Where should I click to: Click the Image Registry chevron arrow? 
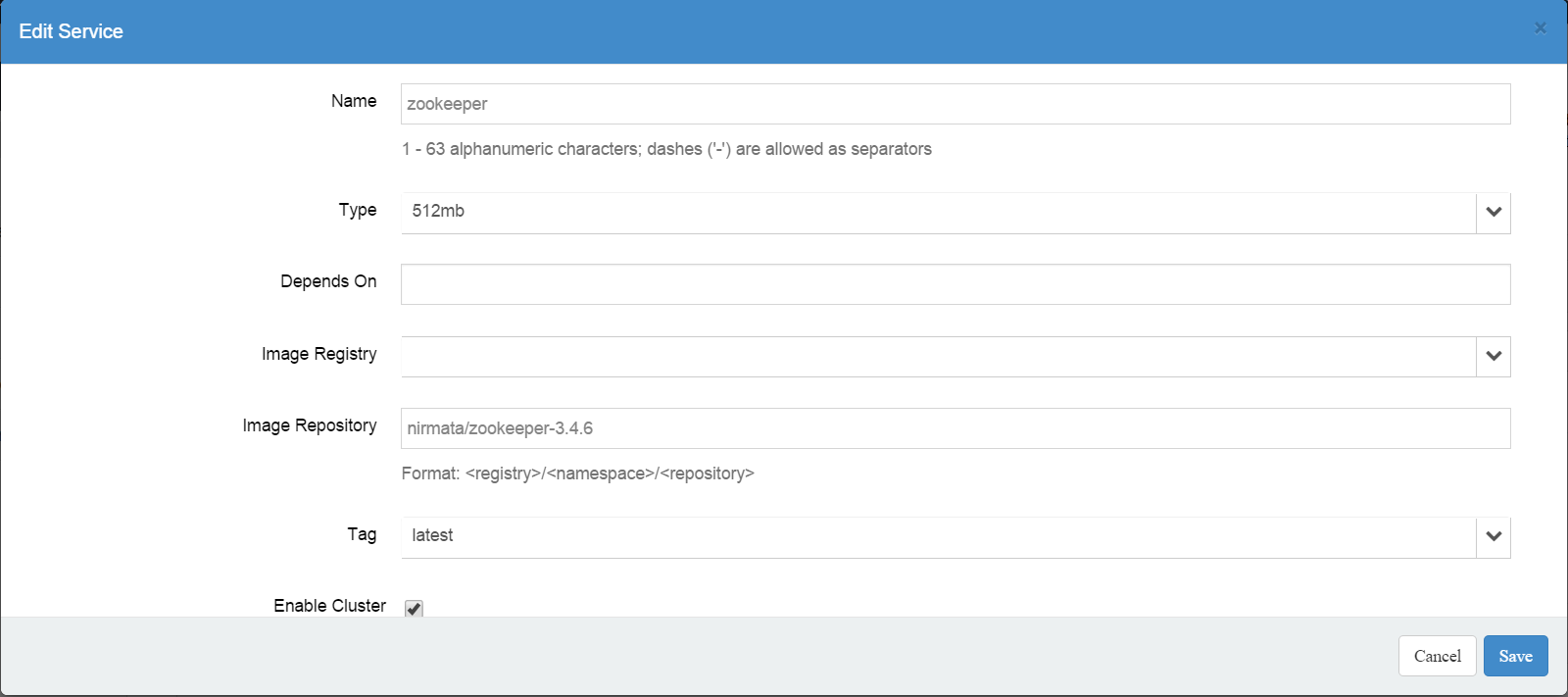tap(1494, 357)
